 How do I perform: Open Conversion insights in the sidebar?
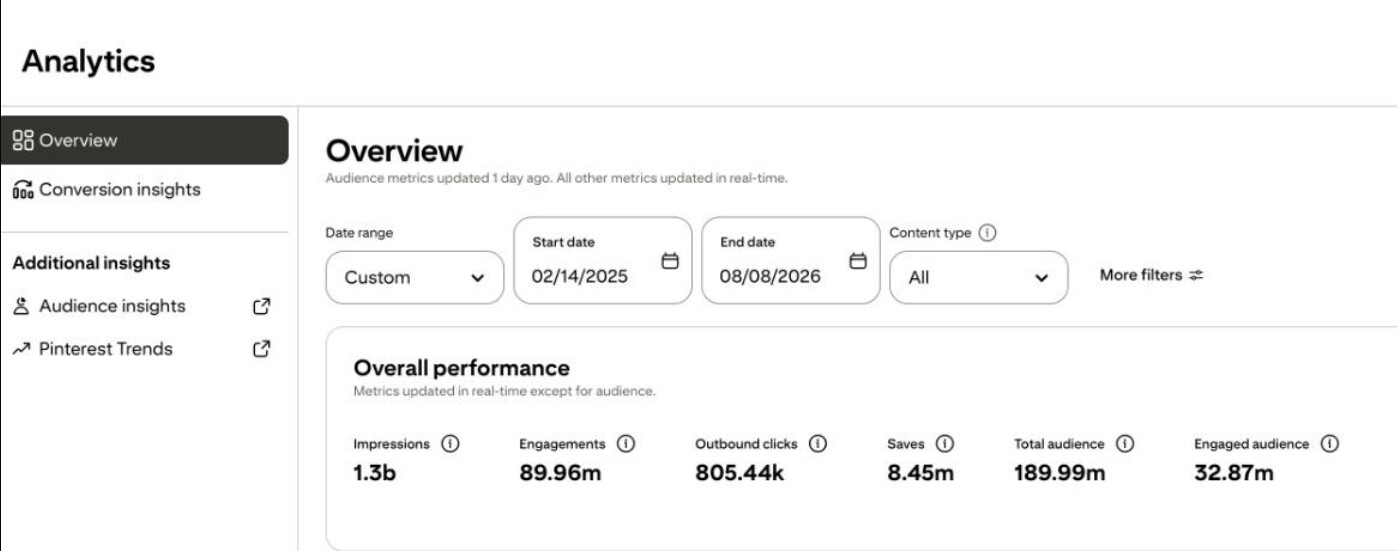pyautogui.click(x=106, y=189)
